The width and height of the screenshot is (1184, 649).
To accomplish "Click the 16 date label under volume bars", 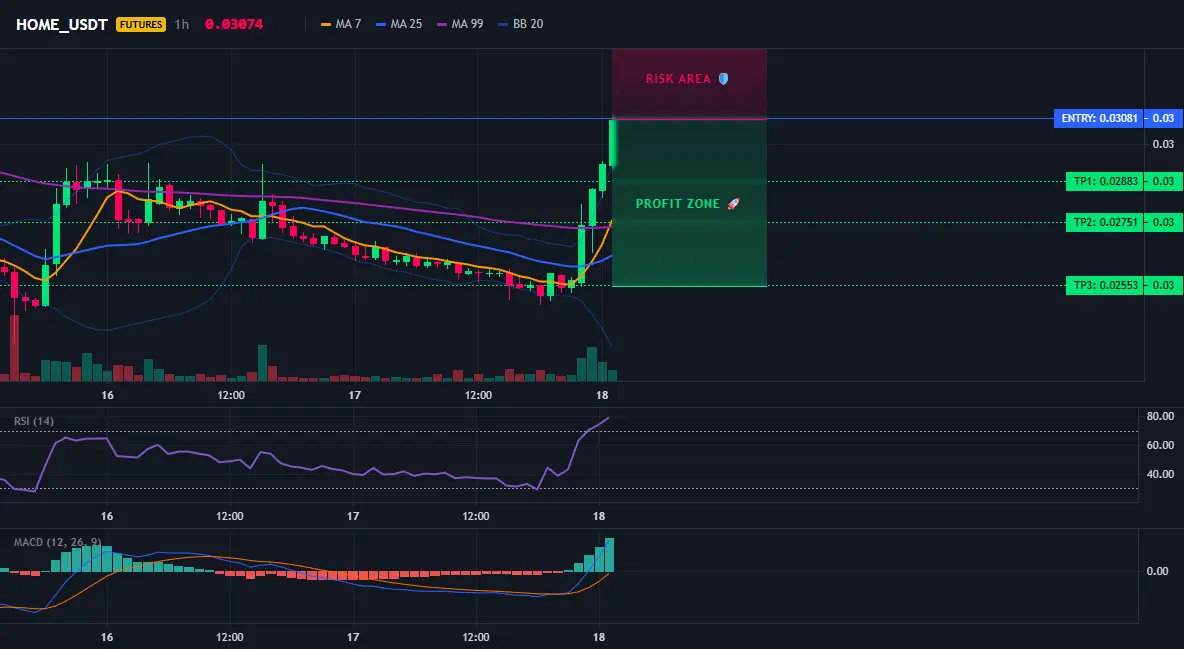I will point(107,395).
